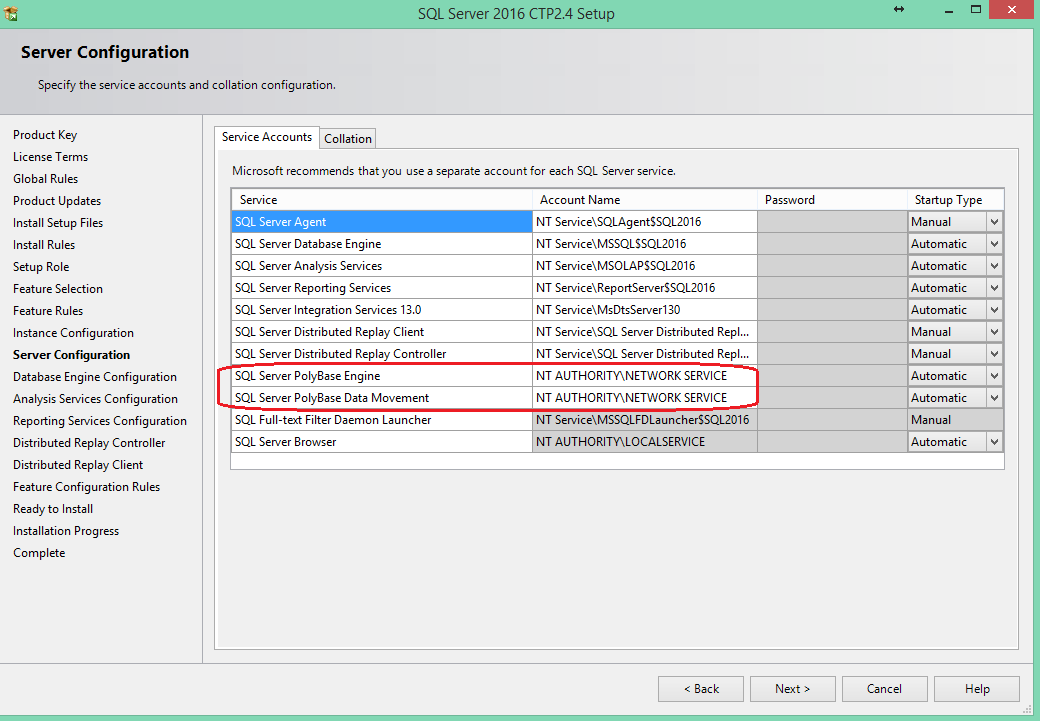This screenshot has height=721, width=1040.
Task: Click Global Rules in the setup steps
Action: pyautogui.click(x=46, y=178)
